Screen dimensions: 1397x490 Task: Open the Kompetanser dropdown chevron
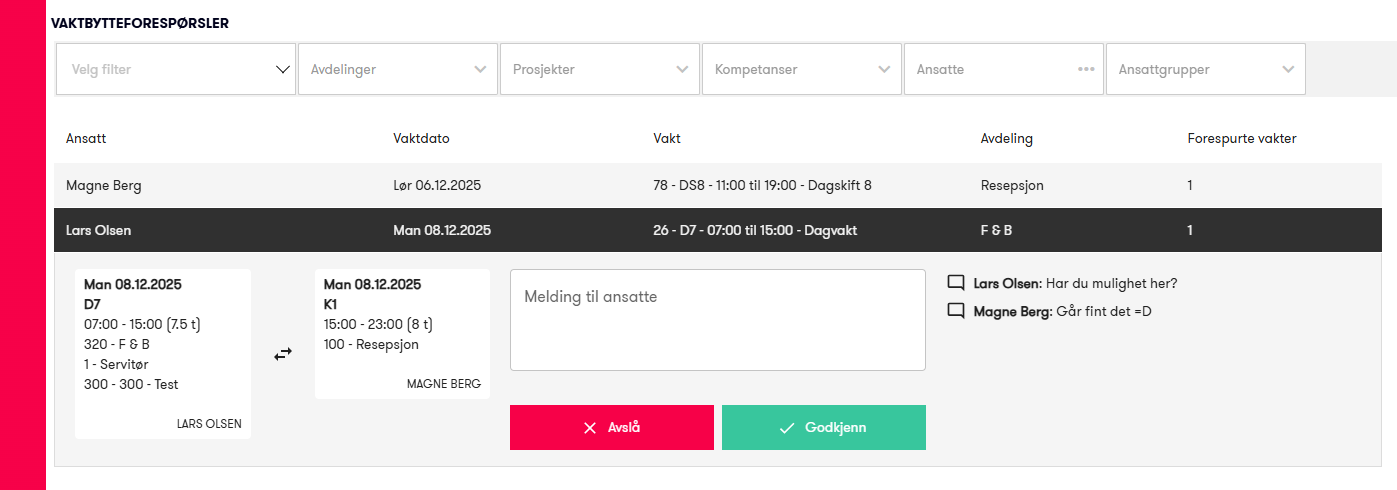tap(884, 70)
